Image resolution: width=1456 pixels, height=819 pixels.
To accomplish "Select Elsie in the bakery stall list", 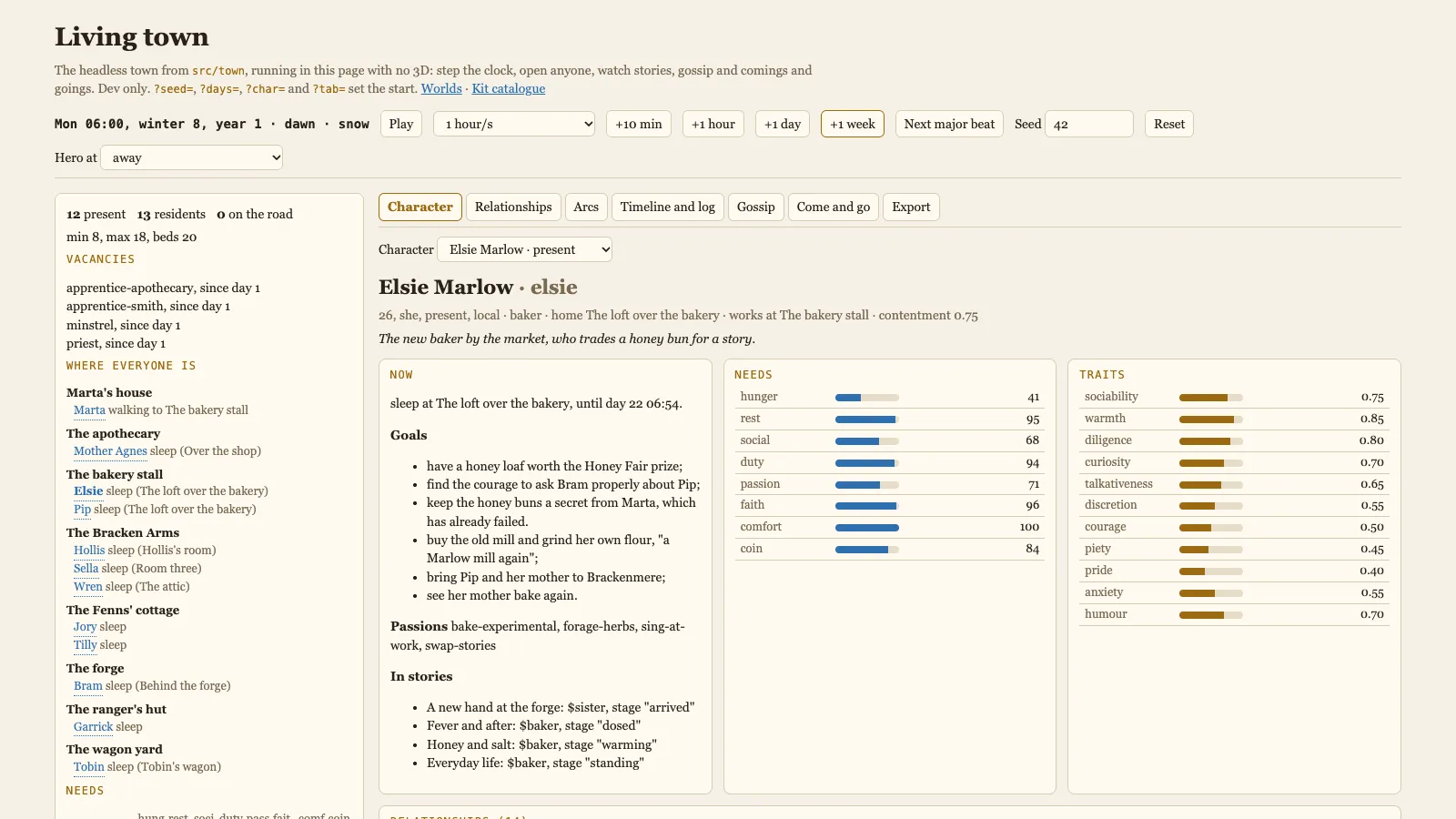I will click(88, 491).
